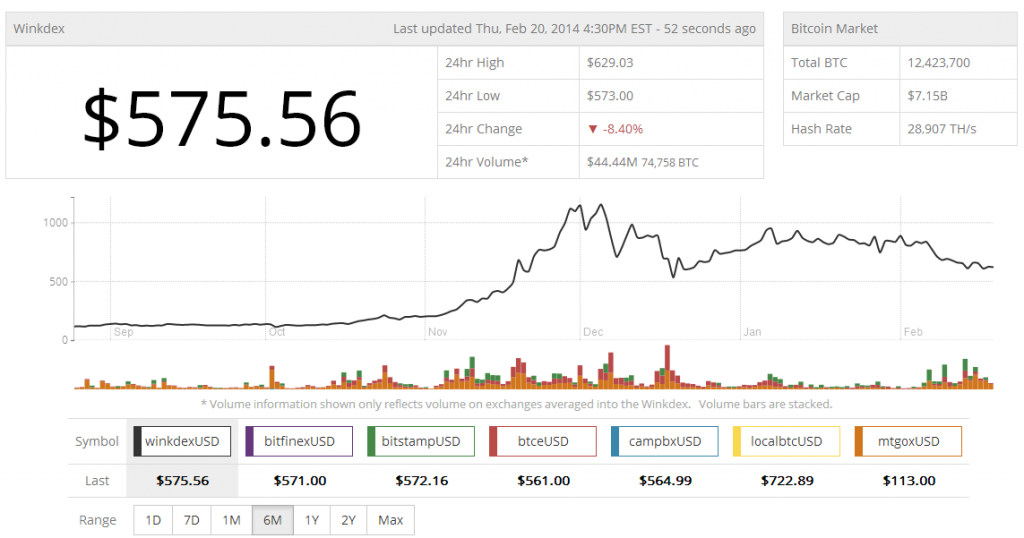Toggle the localbtcUSD symbol series
The width and height of the screenshot is (1024, 538).
pos(786,441)
